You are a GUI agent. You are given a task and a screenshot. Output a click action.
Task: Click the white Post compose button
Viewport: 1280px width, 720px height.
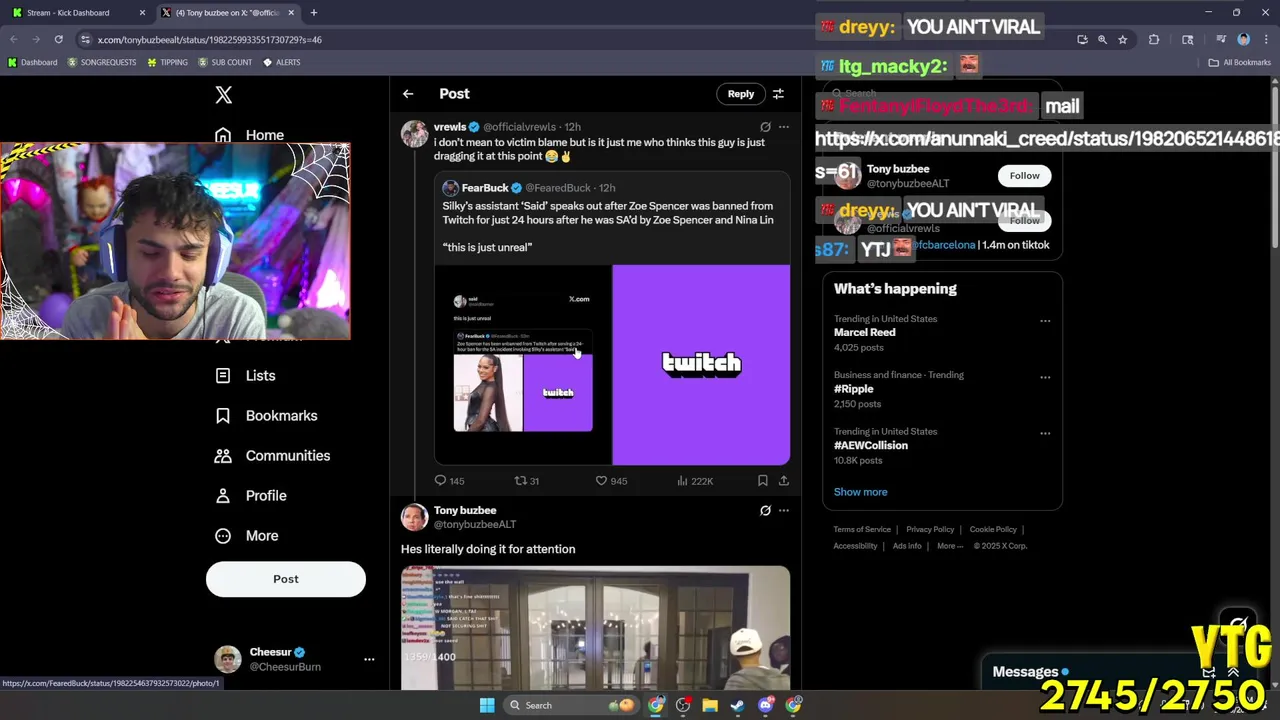click(286, 579)
